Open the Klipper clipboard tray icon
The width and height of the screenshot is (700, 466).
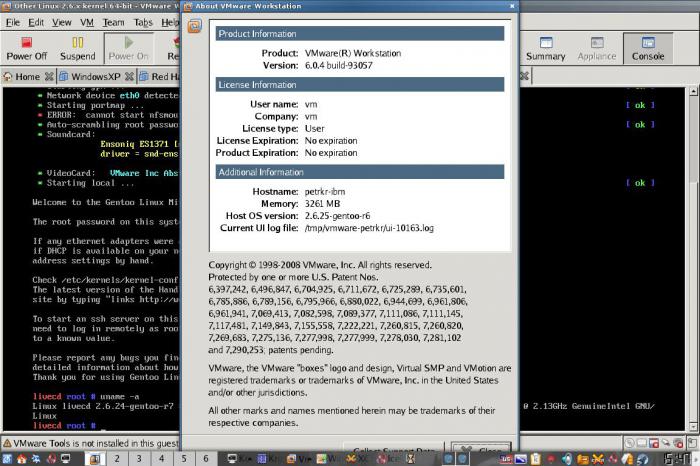pos(535,459)
